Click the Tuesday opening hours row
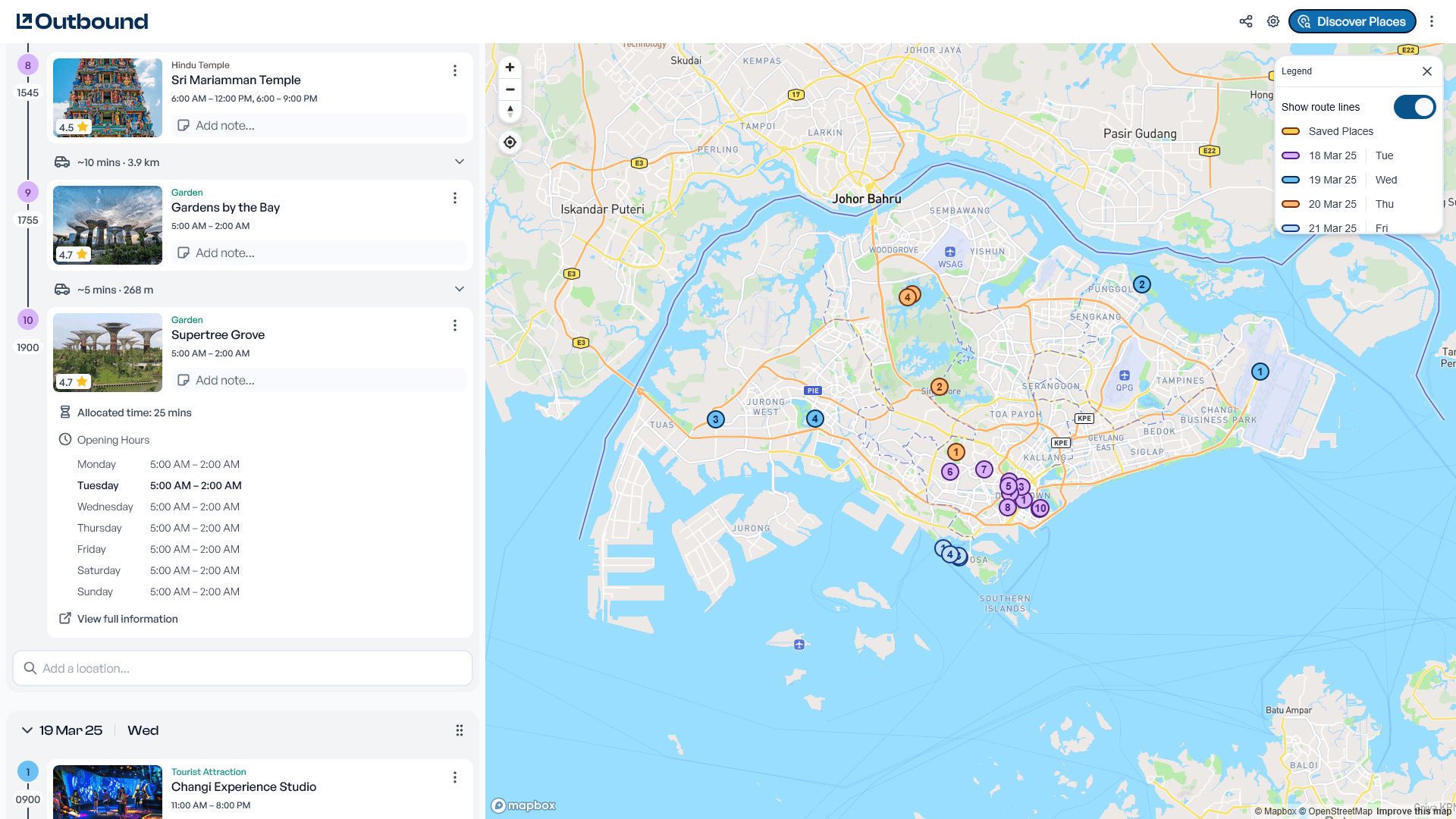1456x819 pixels. 159,485
